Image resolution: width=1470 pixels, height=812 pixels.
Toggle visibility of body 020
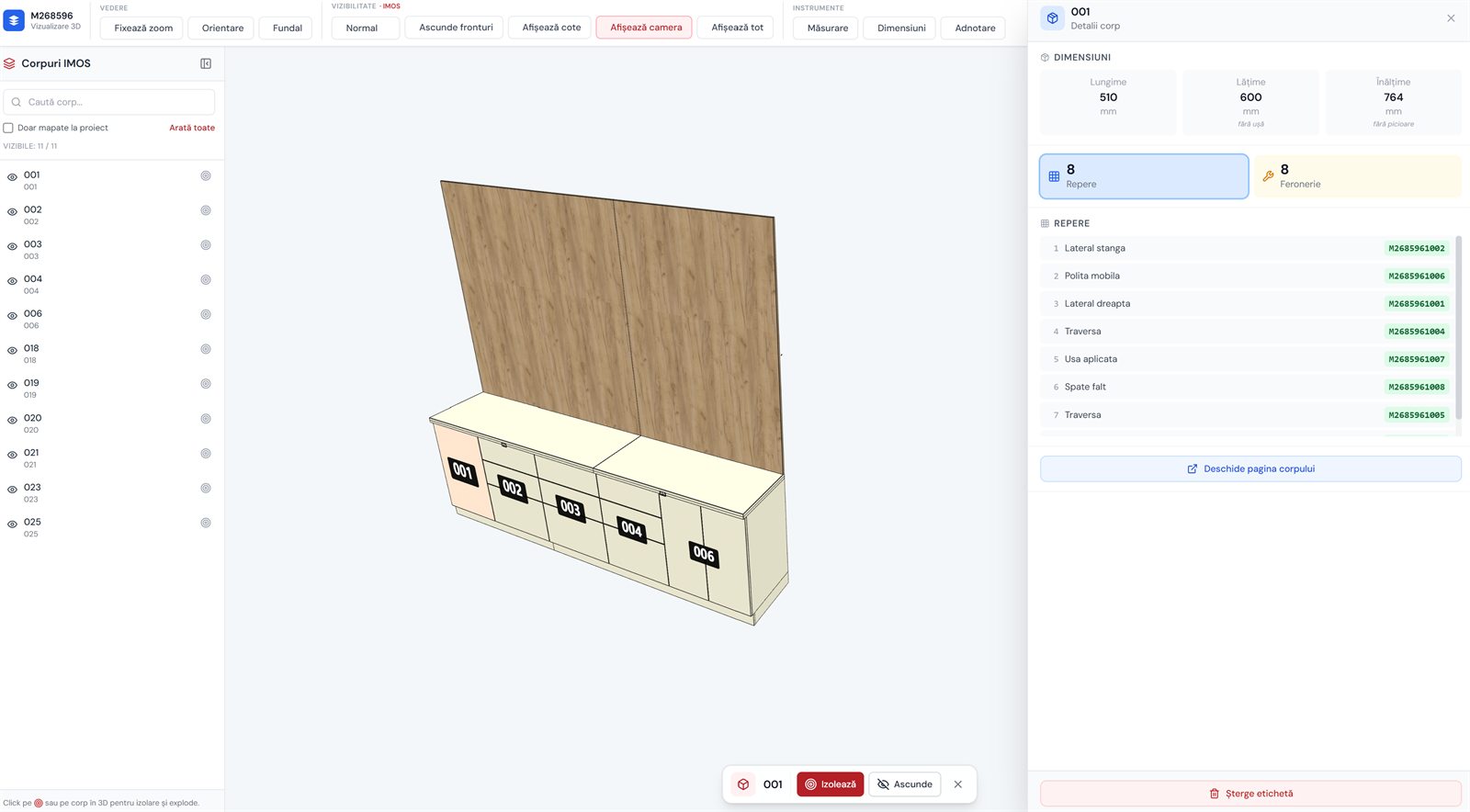pyautogui.click(x=12, y=421)
